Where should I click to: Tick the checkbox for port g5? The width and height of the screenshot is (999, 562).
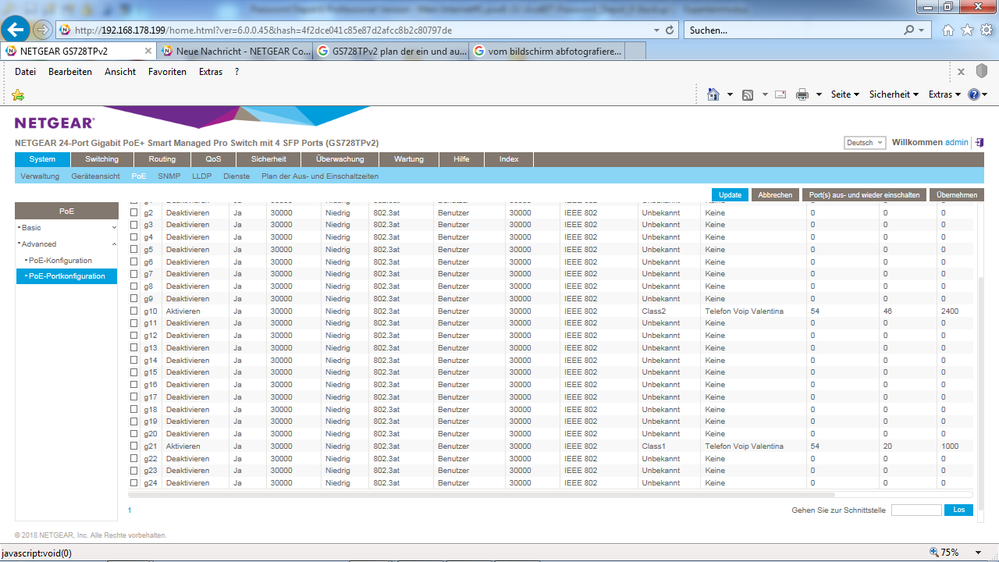pyautogui.click(x=134, y=249)
